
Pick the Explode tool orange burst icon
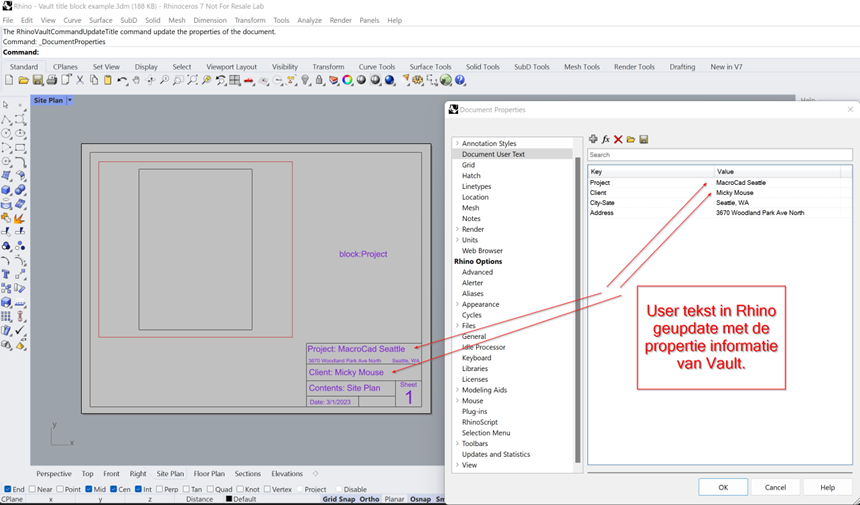click(x=20, y=218)
